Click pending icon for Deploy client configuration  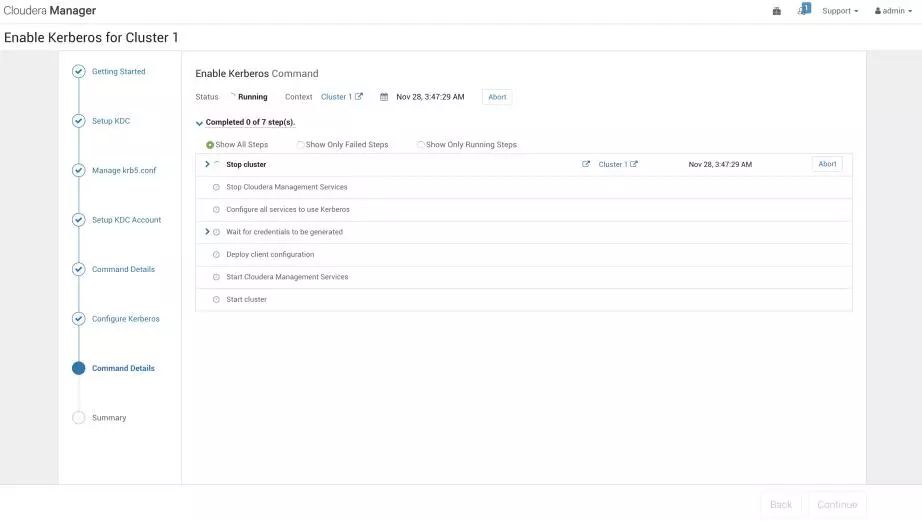point(216,255)
